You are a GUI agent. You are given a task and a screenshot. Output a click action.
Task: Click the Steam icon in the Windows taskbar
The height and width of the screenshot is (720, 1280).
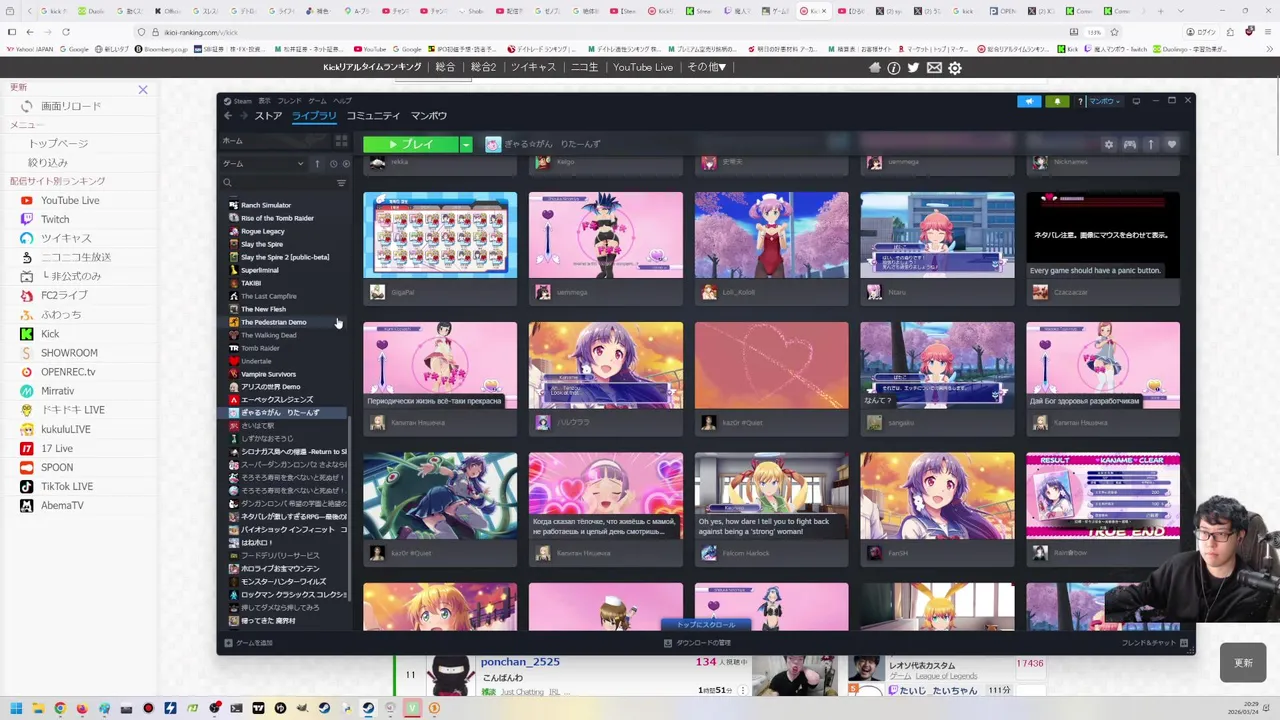point(368,708)
